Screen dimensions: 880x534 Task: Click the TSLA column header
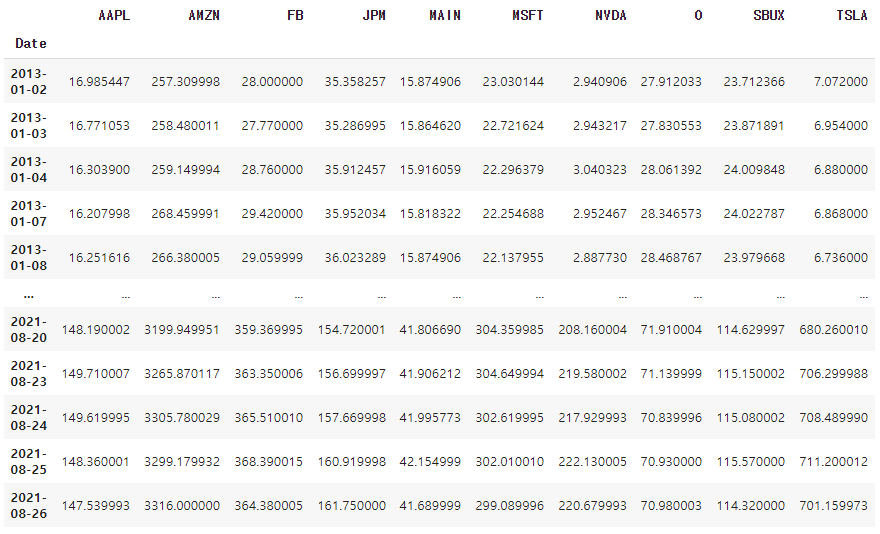click(852, 16)
